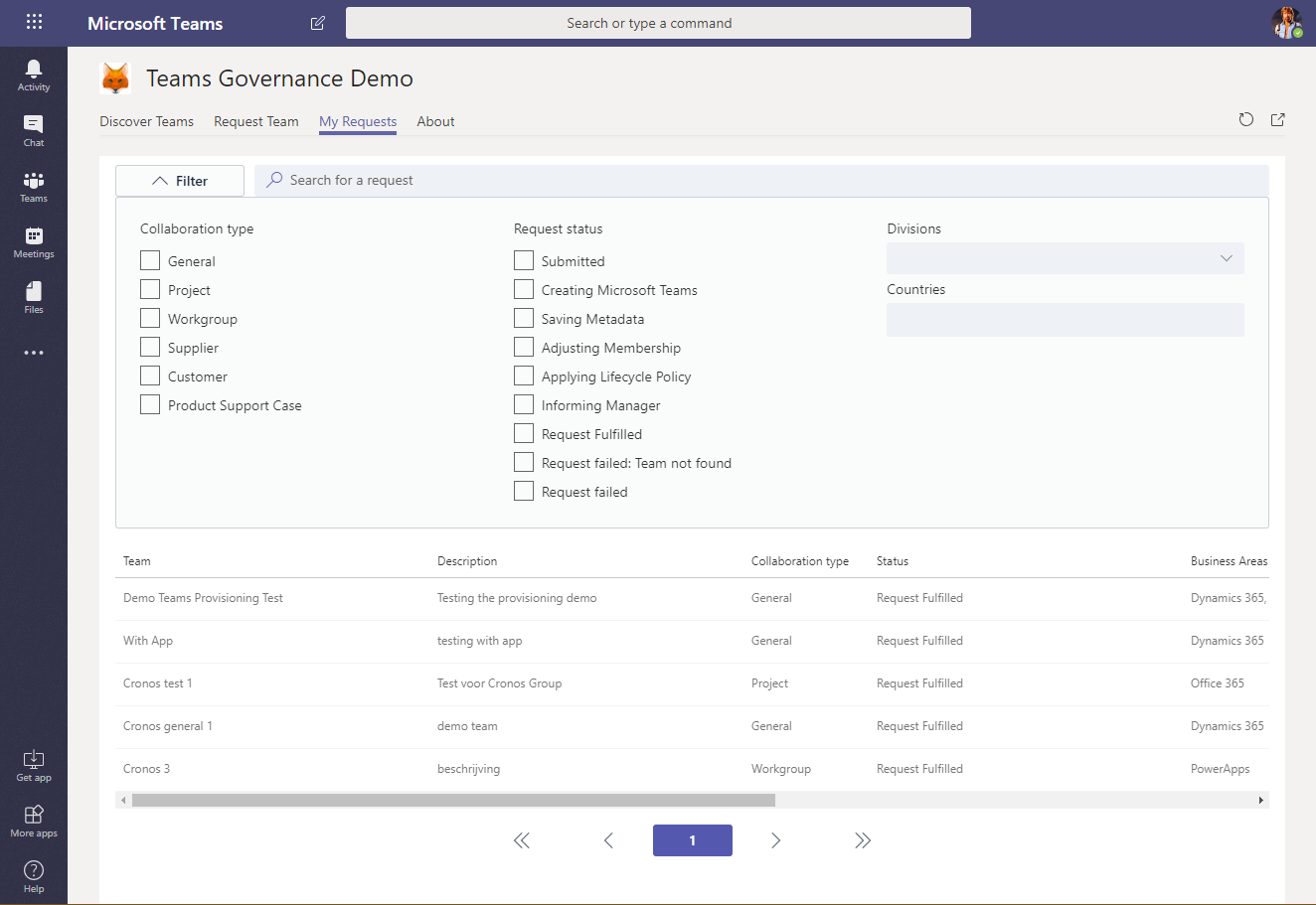Screen dimensions: 1316x905
Task: Select page 1 in pagination
Action: coord(693,840)
